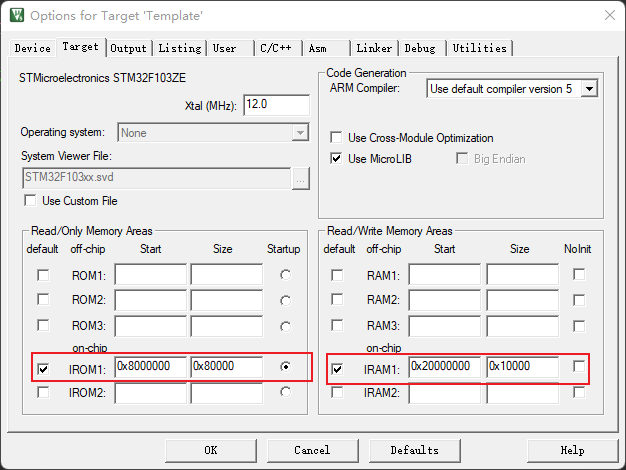Check the ROM1 default checkbox
This screenshot has width=626, height=470.
pos(43,275)
